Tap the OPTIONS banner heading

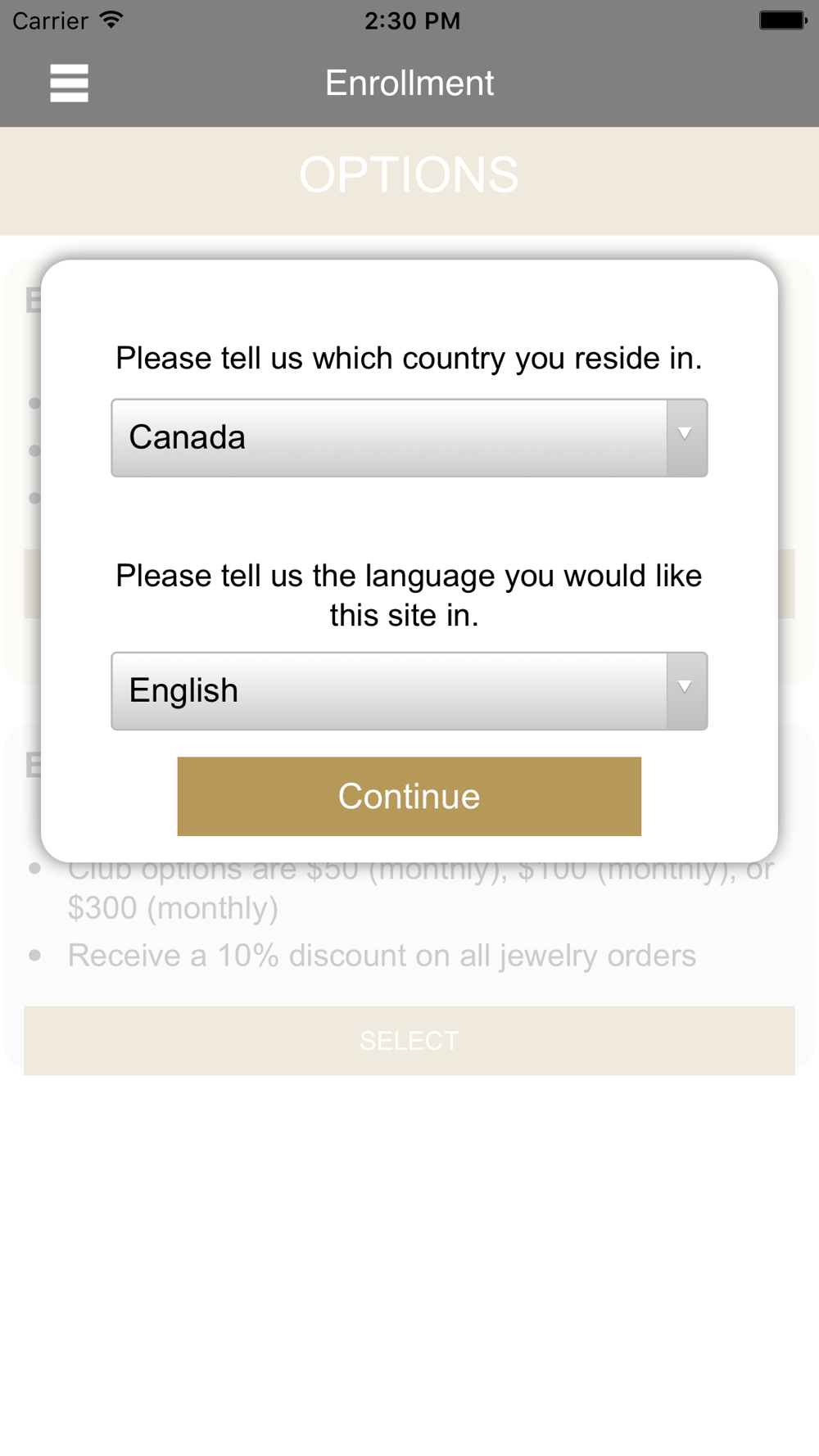coord(409,174)
